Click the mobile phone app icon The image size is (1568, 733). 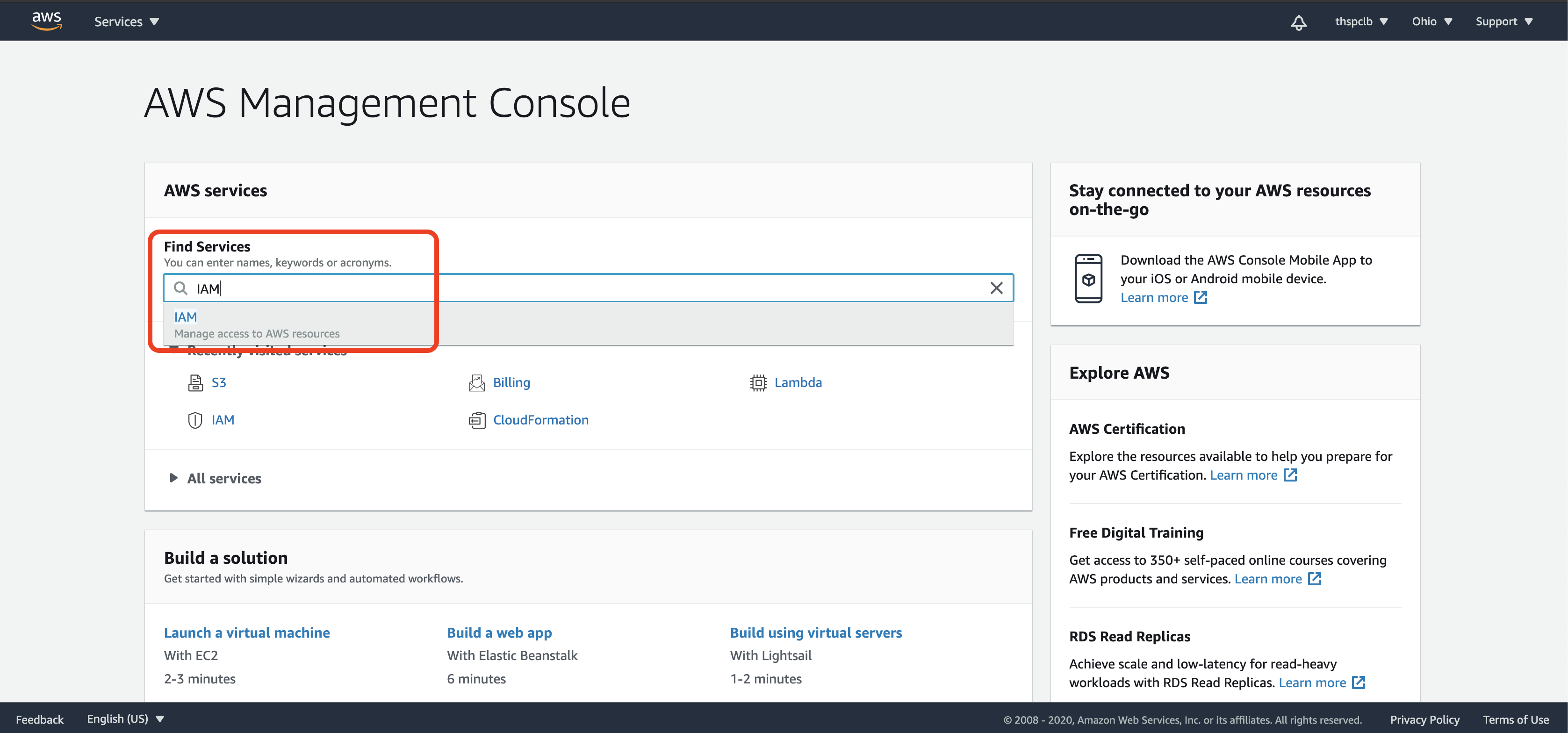[x=1088, y=279]
